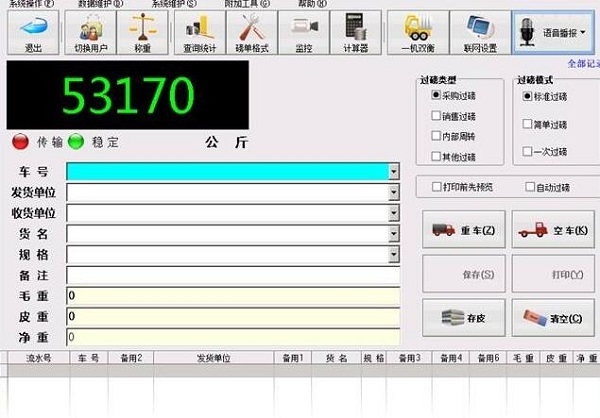Click the green 稳定 indicator light

pyautogui.click(x=76, y=142)
